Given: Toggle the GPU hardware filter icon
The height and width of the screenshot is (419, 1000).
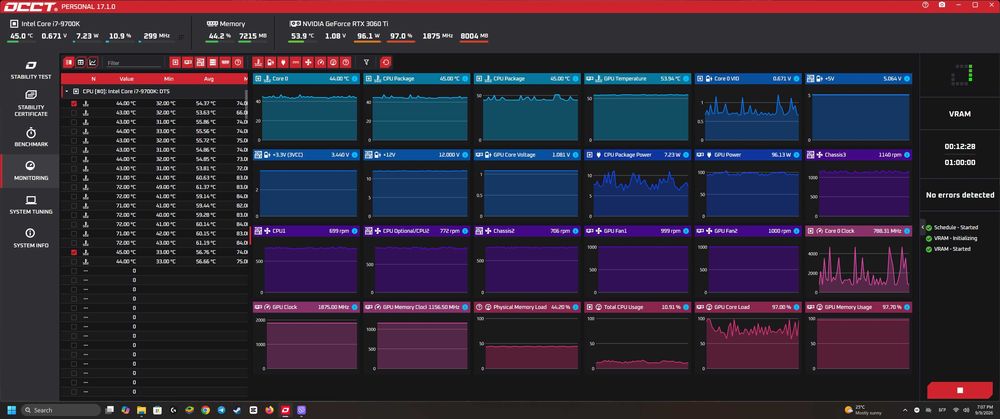Looking at the screenshot, I should click(188, 62).
